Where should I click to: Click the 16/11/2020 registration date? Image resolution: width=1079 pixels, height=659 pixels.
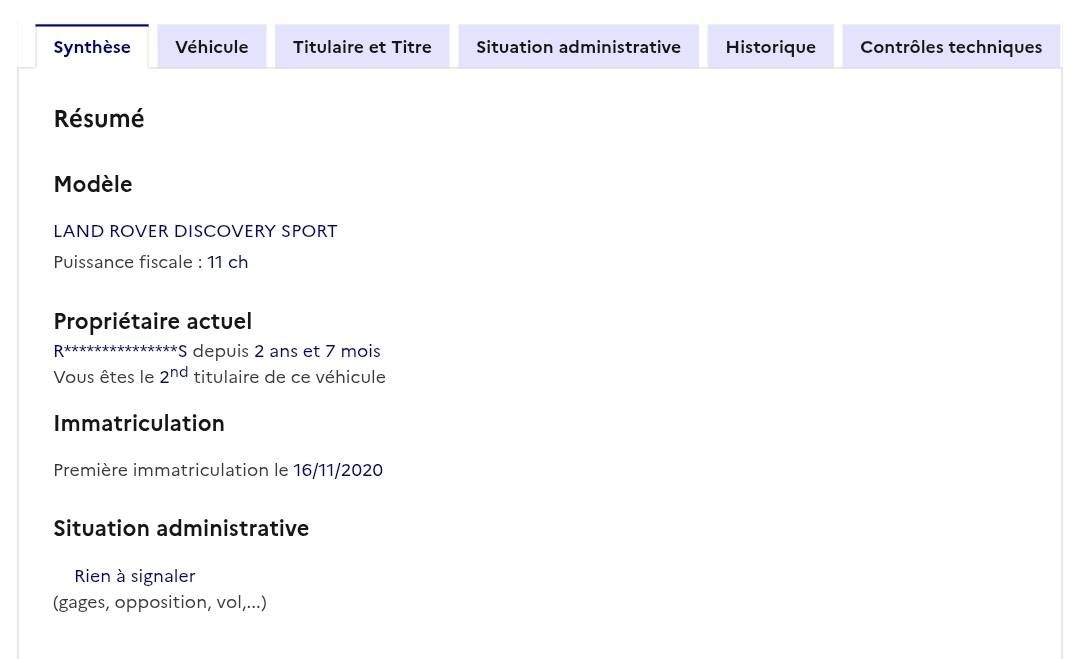coord(338,470)
